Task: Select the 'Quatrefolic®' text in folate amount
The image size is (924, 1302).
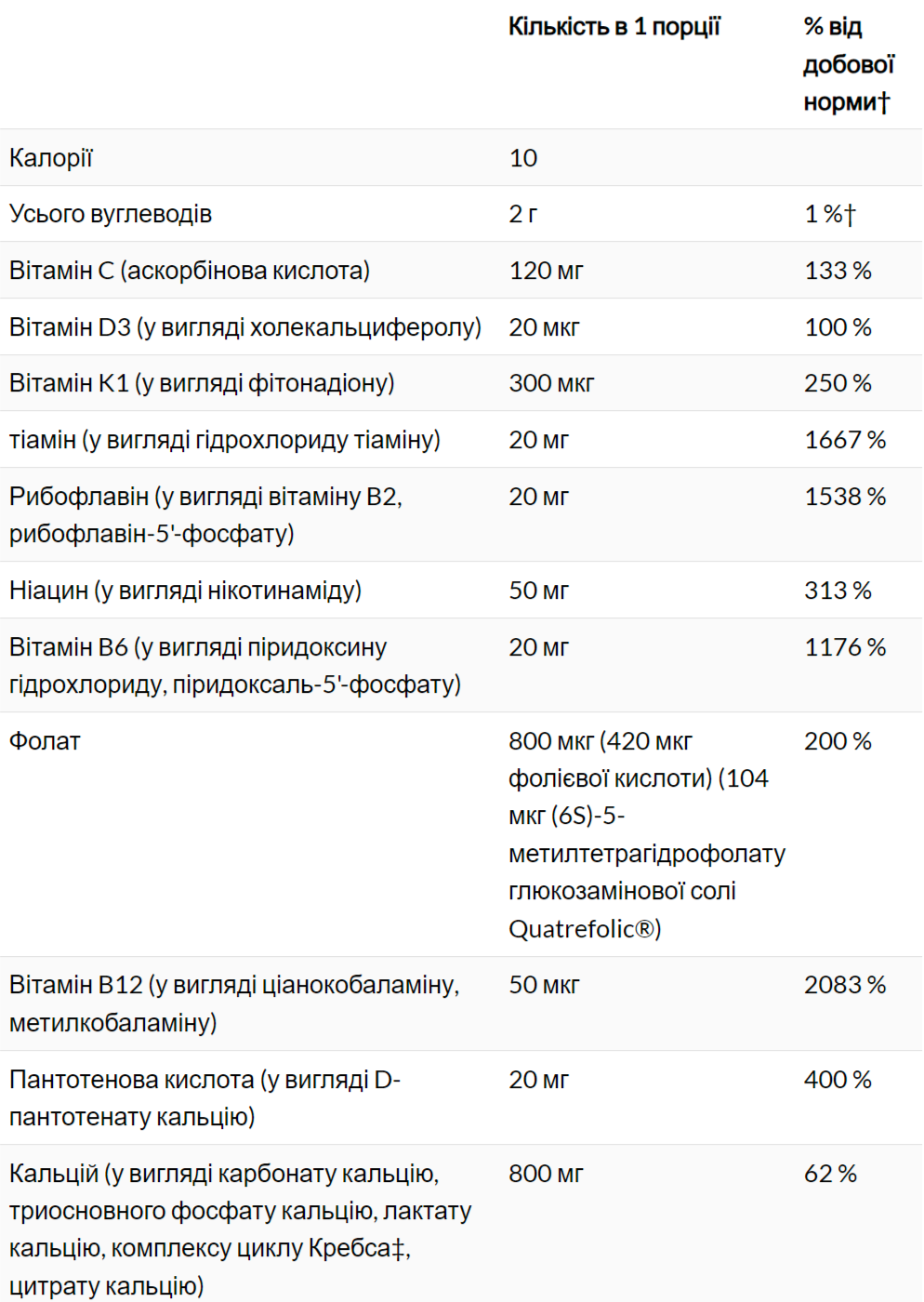Action: coord(584,929)
